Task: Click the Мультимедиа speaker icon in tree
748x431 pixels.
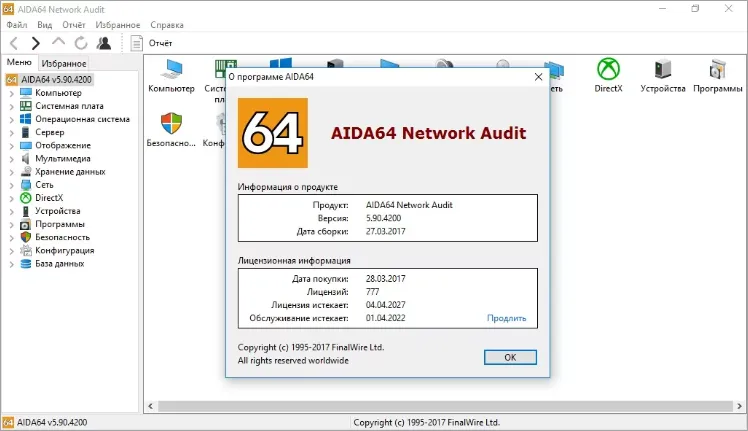Action: (x=26, y=158)
